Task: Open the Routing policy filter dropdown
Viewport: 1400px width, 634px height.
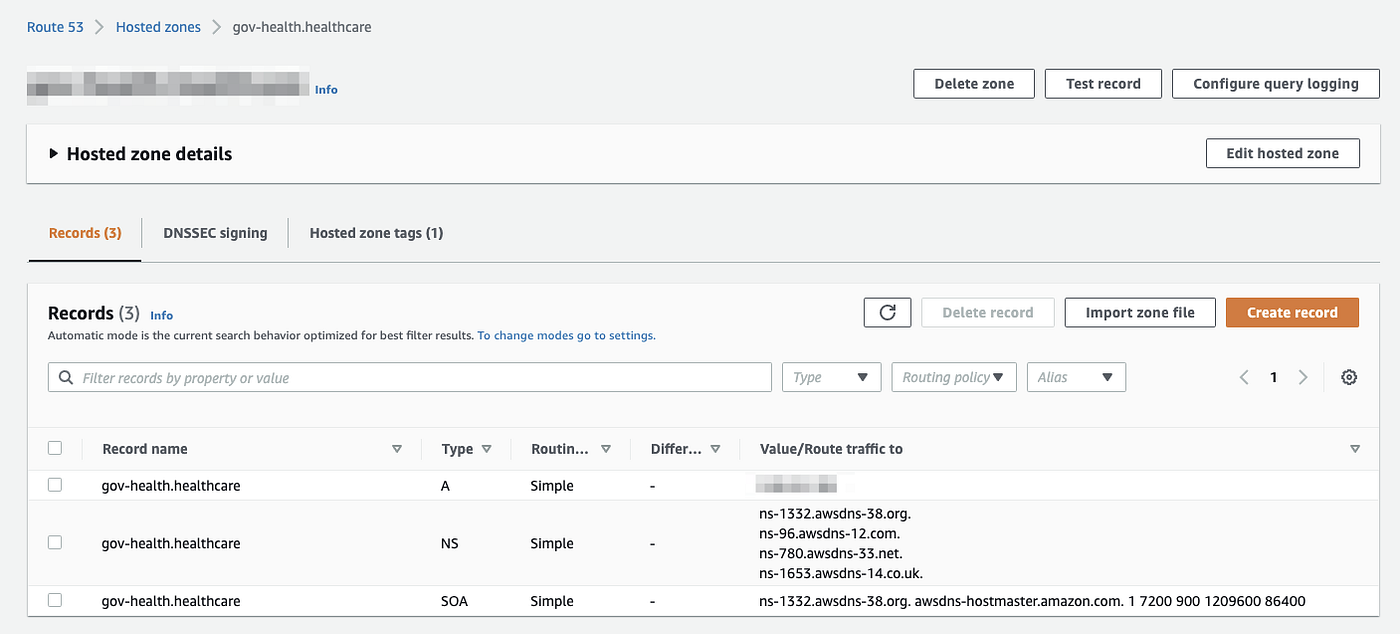Action: click(x=953, y=377)
